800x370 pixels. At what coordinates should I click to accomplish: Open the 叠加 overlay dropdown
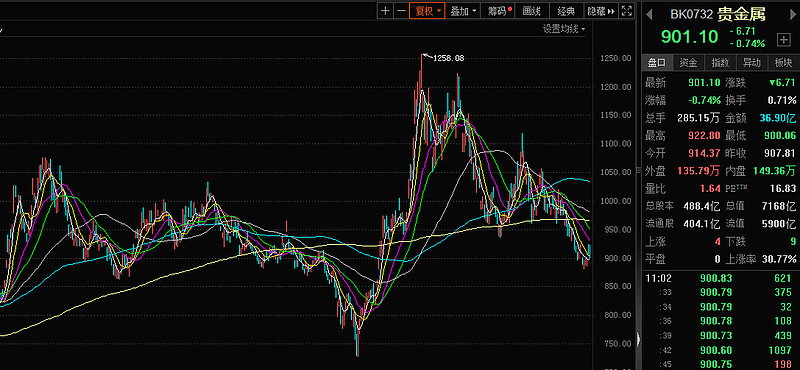(463, 11)
